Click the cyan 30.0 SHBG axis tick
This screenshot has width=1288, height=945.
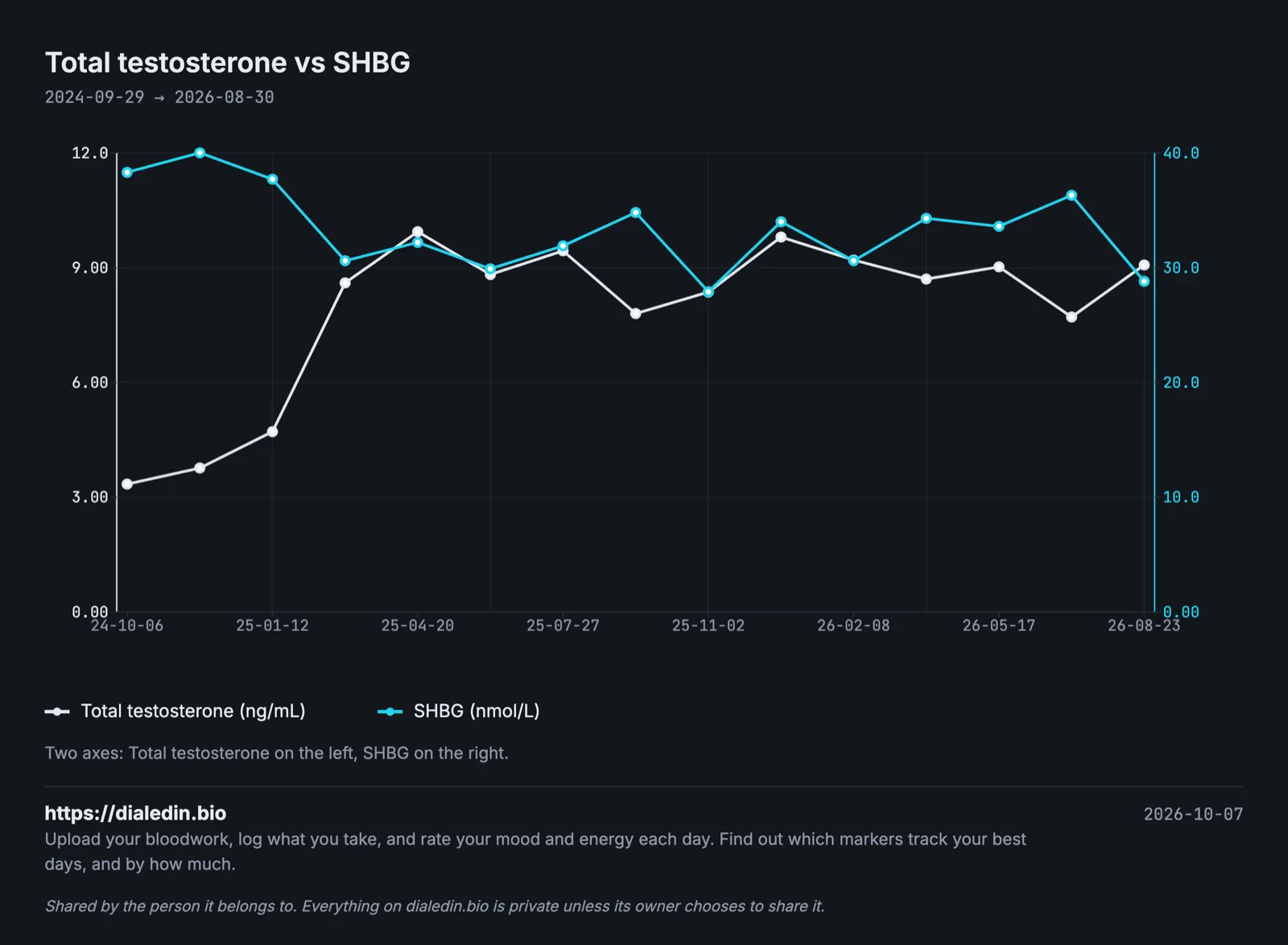tap(1181, 268)
